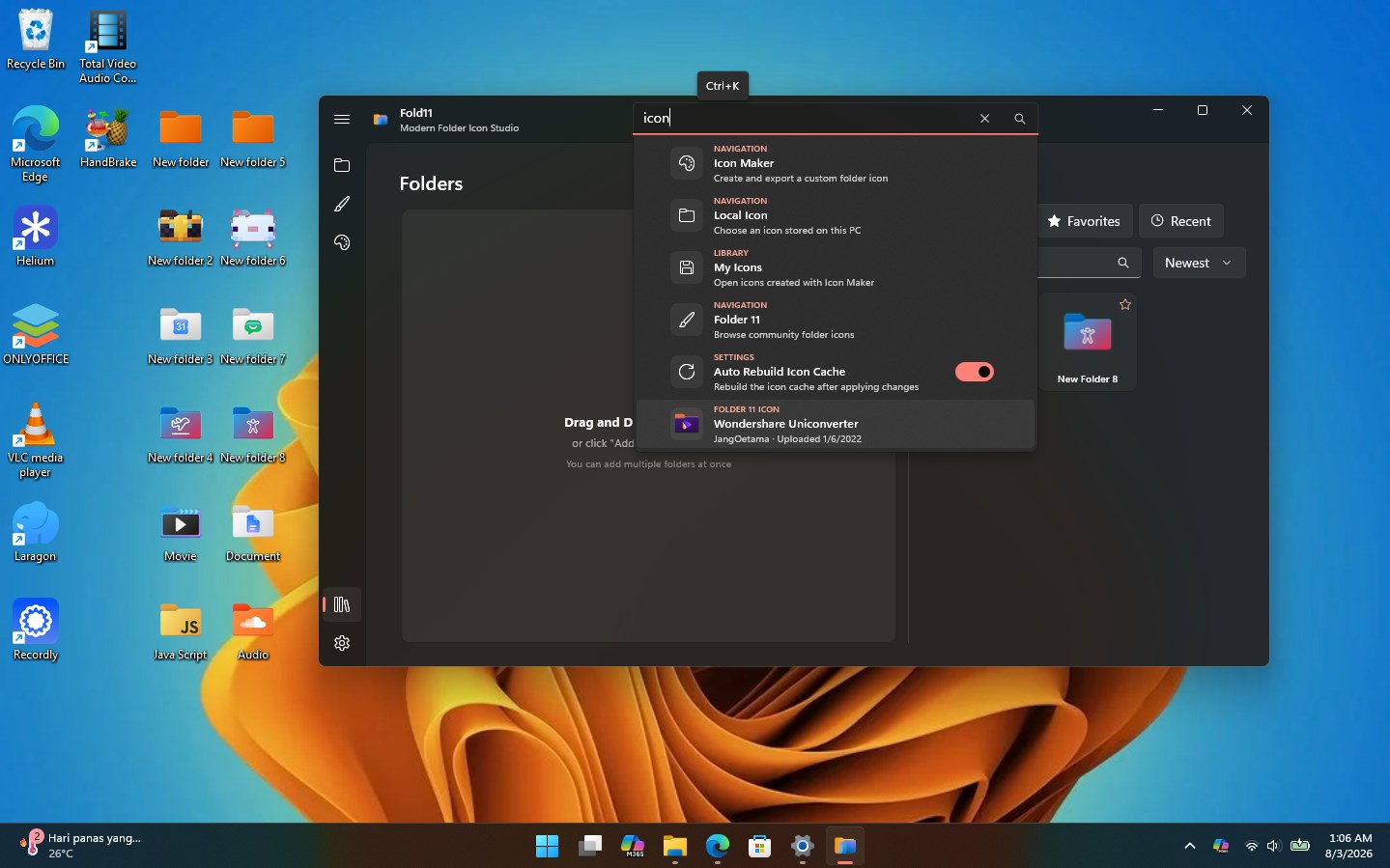The width and height of the screenshot is (1390, 868).
Task: Click the Favorites filter button
Action: point(1084,221)
